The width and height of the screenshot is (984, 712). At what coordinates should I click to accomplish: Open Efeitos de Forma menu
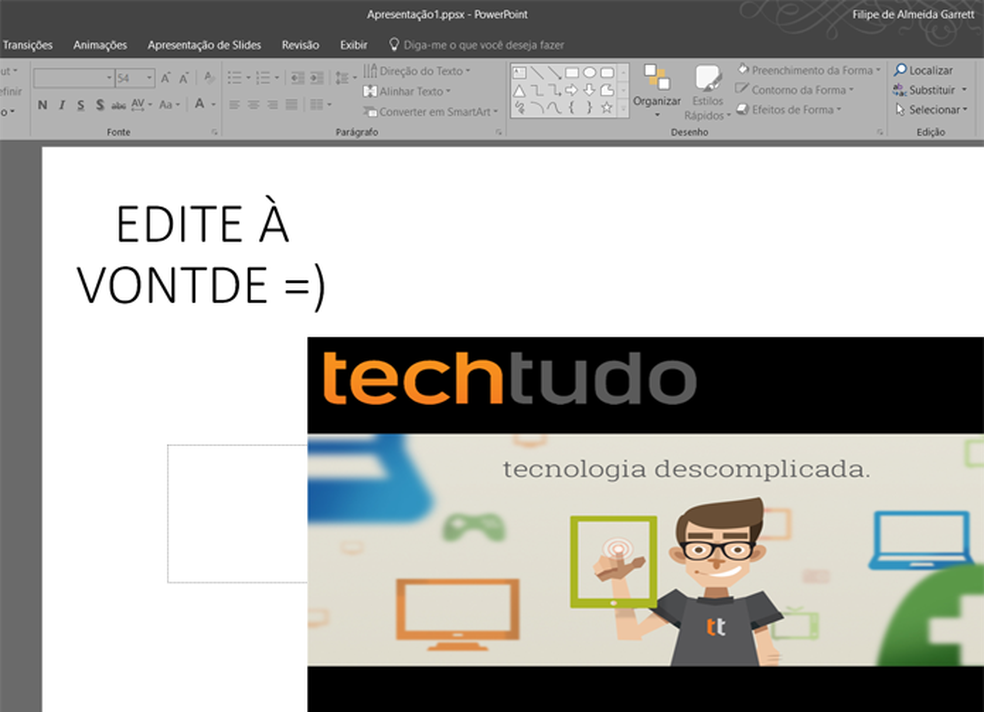(x=789, y=110)
